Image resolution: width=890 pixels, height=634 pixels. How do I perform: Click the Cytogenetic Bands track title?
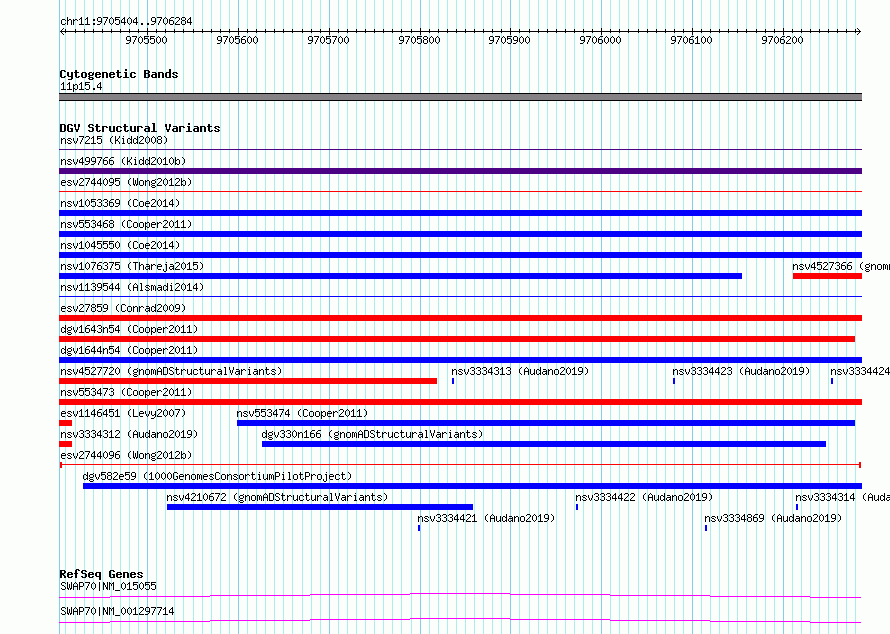[119, 74]
